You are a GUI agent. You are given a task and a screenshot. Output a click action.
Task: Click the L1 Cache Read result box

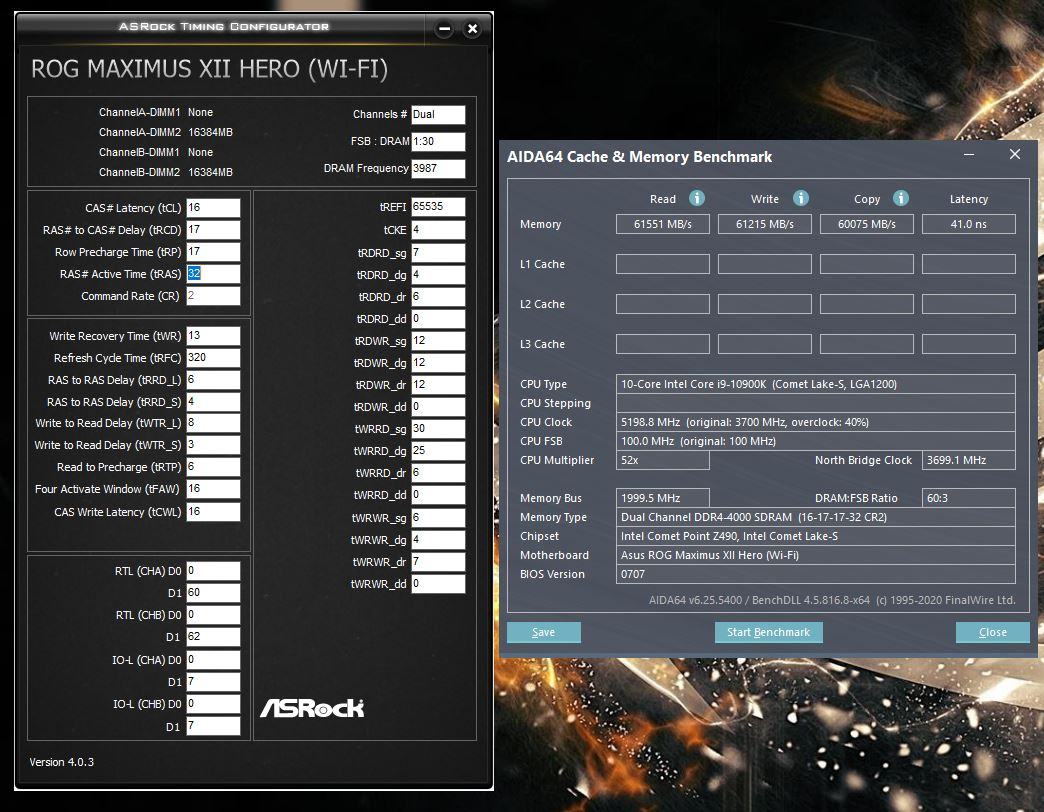662,264
